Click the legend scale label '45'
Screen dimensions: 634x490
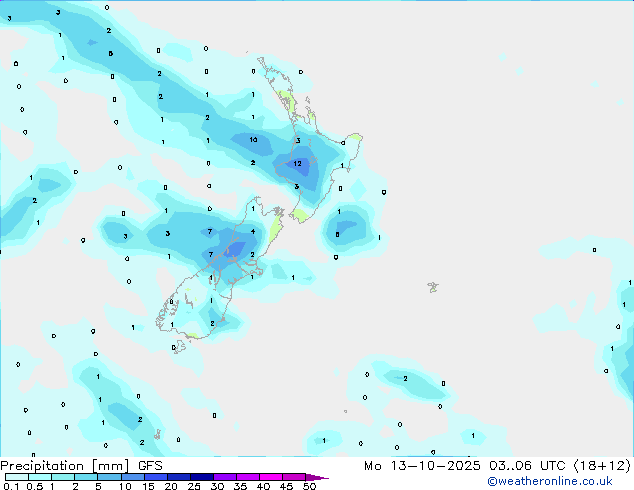(x=286, y=486)
